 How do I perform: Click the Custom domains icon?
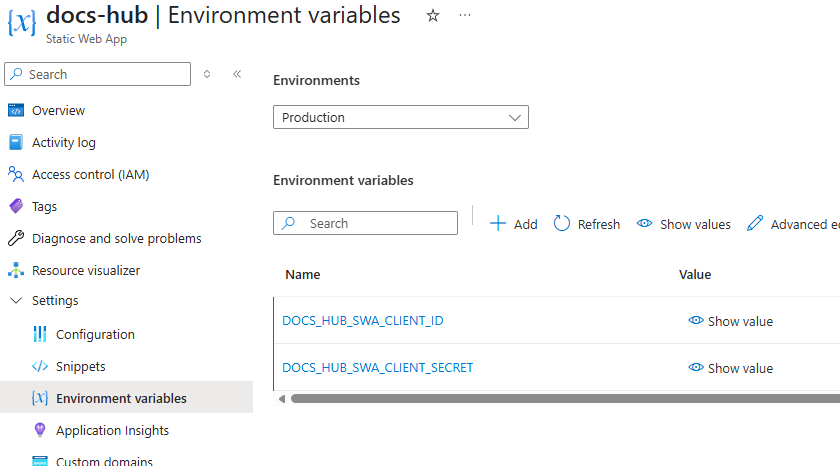40,461
